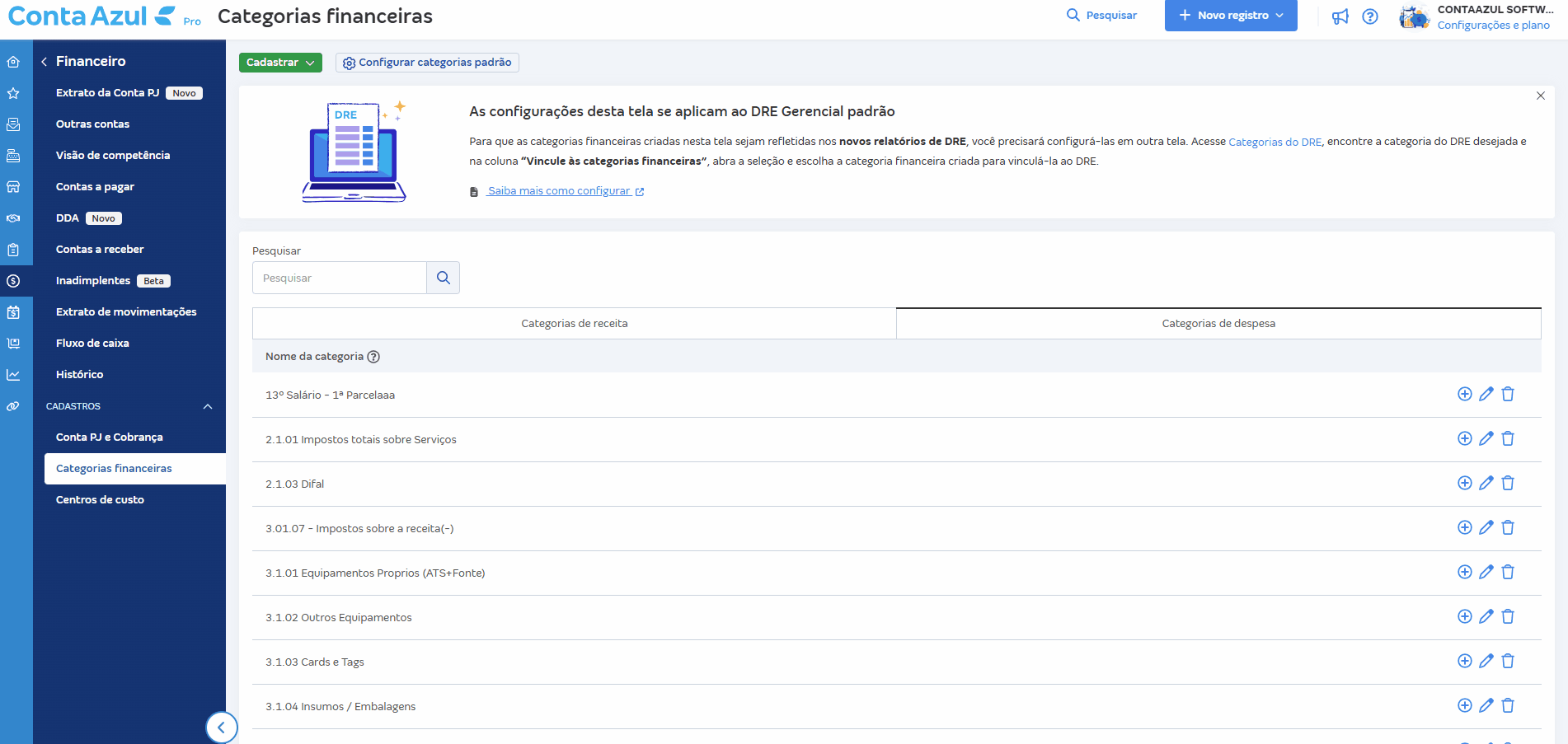Edit the 3.1.03 Cards e Tags category

(1486, 661)
